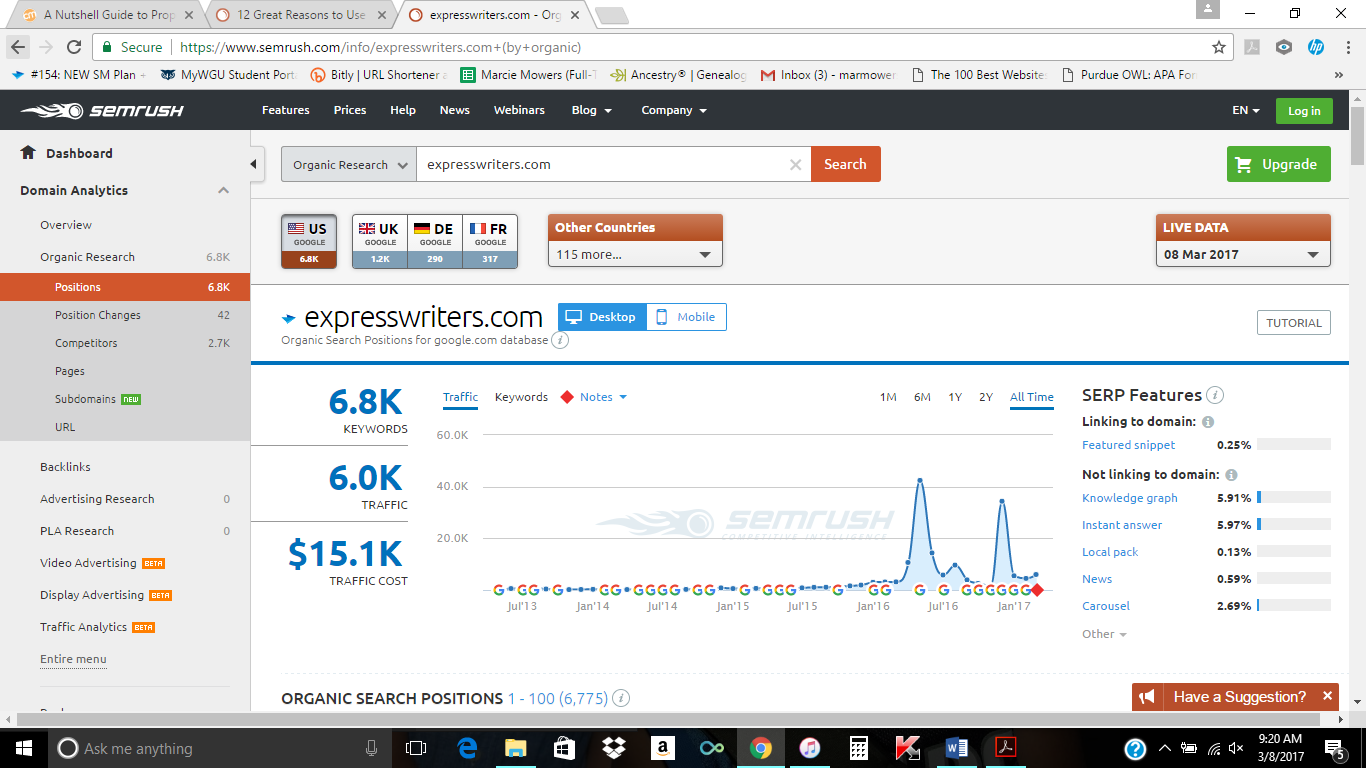The image size is (1366, 768).
Task: Switch to Mobile view
Action: [687, 317]
